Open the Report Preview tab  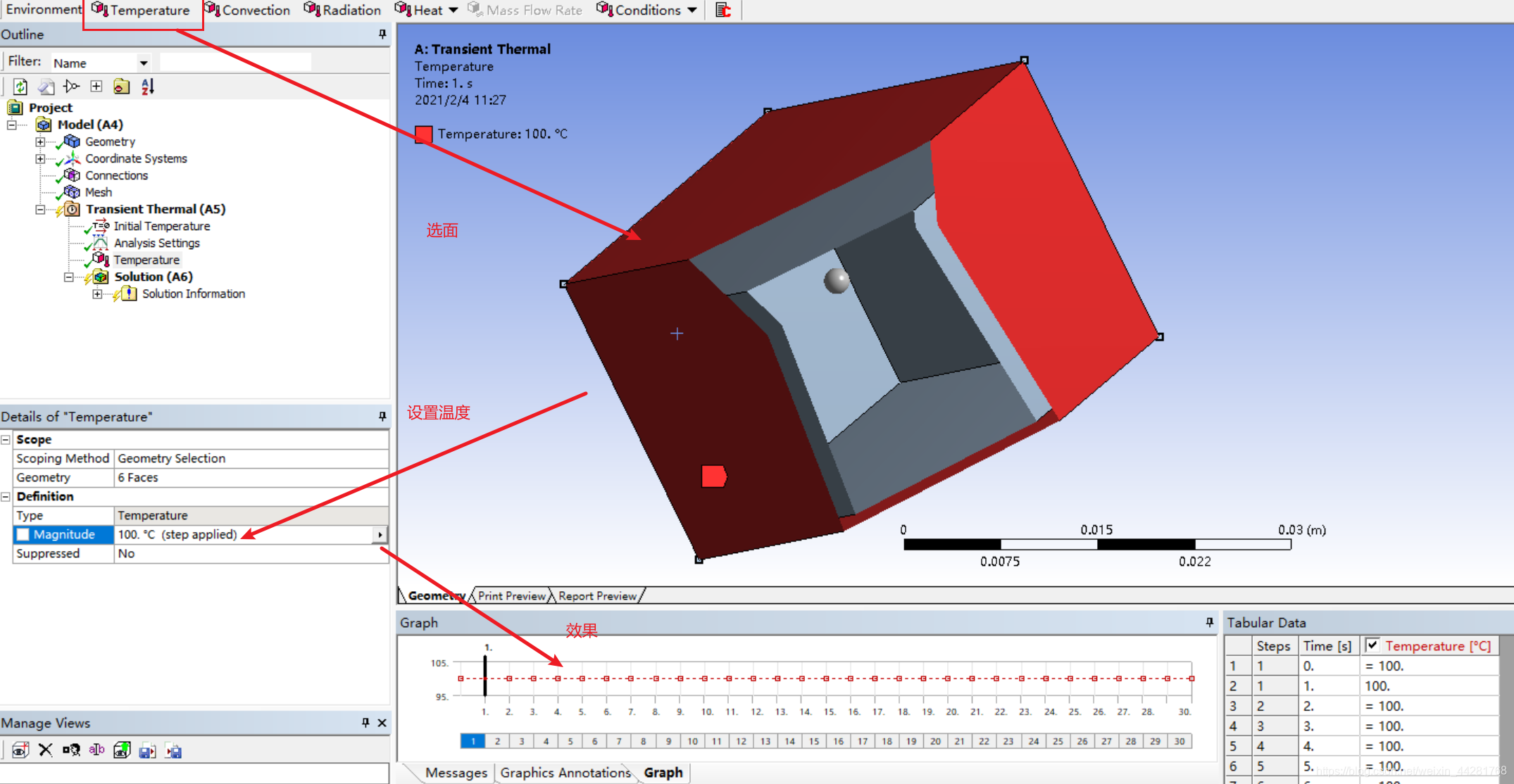597,596
